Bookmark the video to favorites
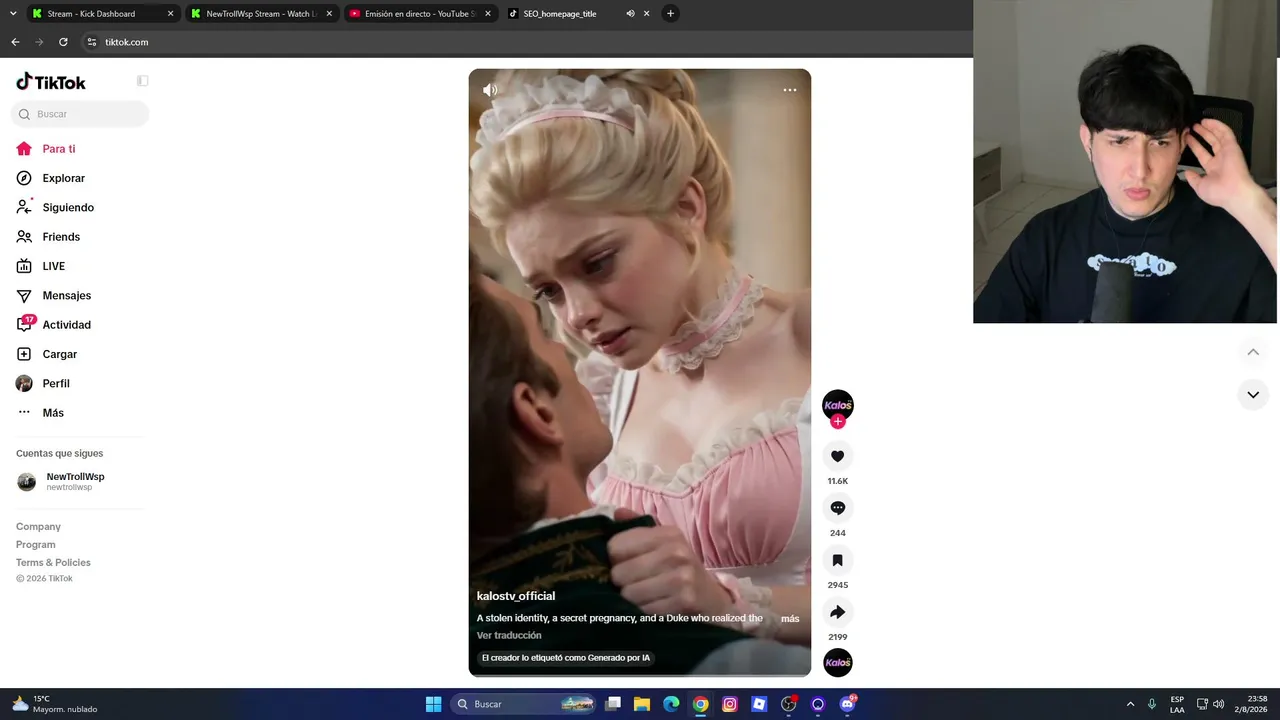The image size is (1280, 720). coord(838,560)
